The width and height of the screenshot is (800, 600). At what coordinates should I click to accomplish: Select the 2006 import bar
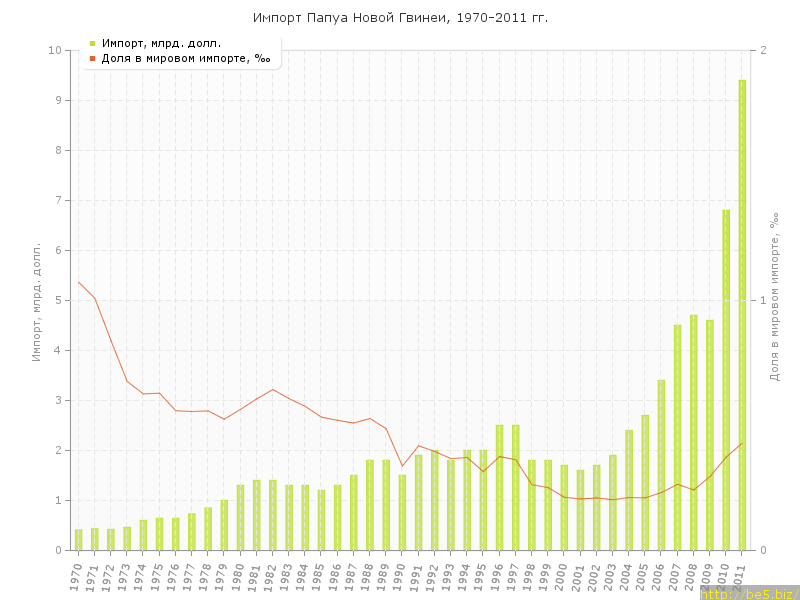[x=661, y=465]
